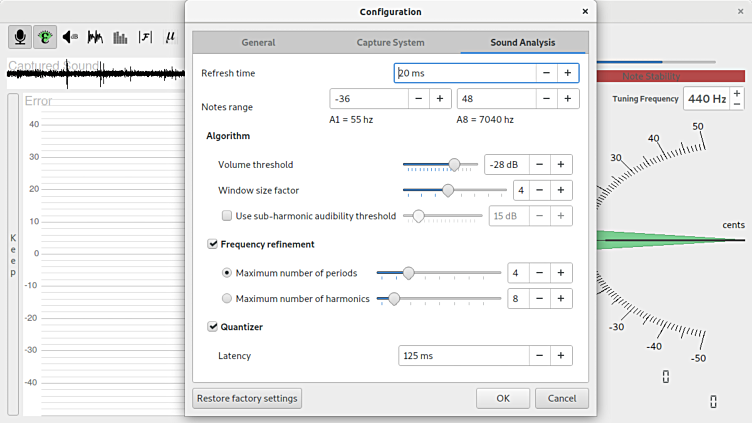Show the waveform view icon
Screen dimensions: 752x423
coord(96,37)
